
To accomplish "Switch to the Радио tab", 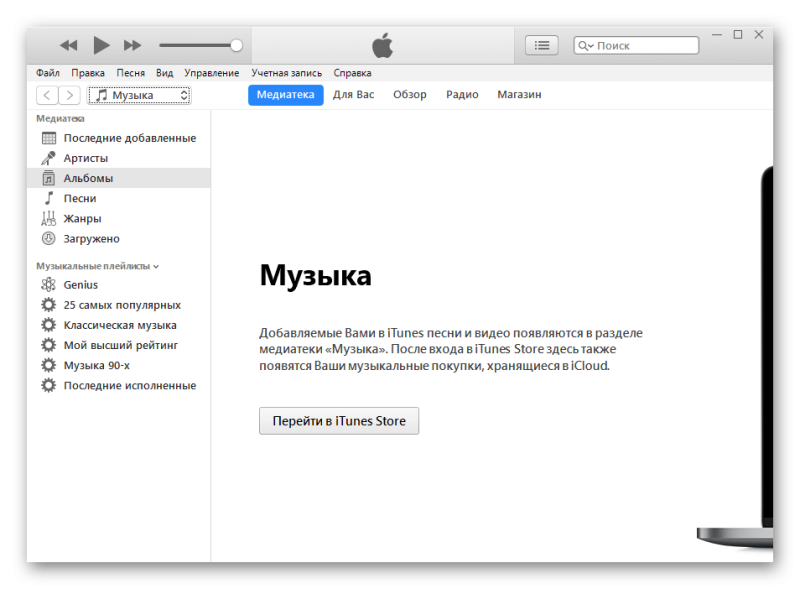I will tap(462, 94).
